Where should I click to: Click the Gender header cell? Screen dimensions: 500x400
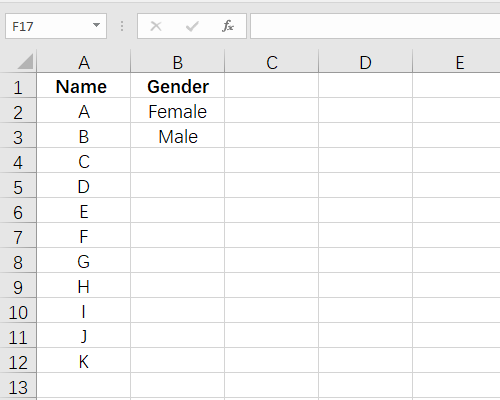click(x=178, y=86)
